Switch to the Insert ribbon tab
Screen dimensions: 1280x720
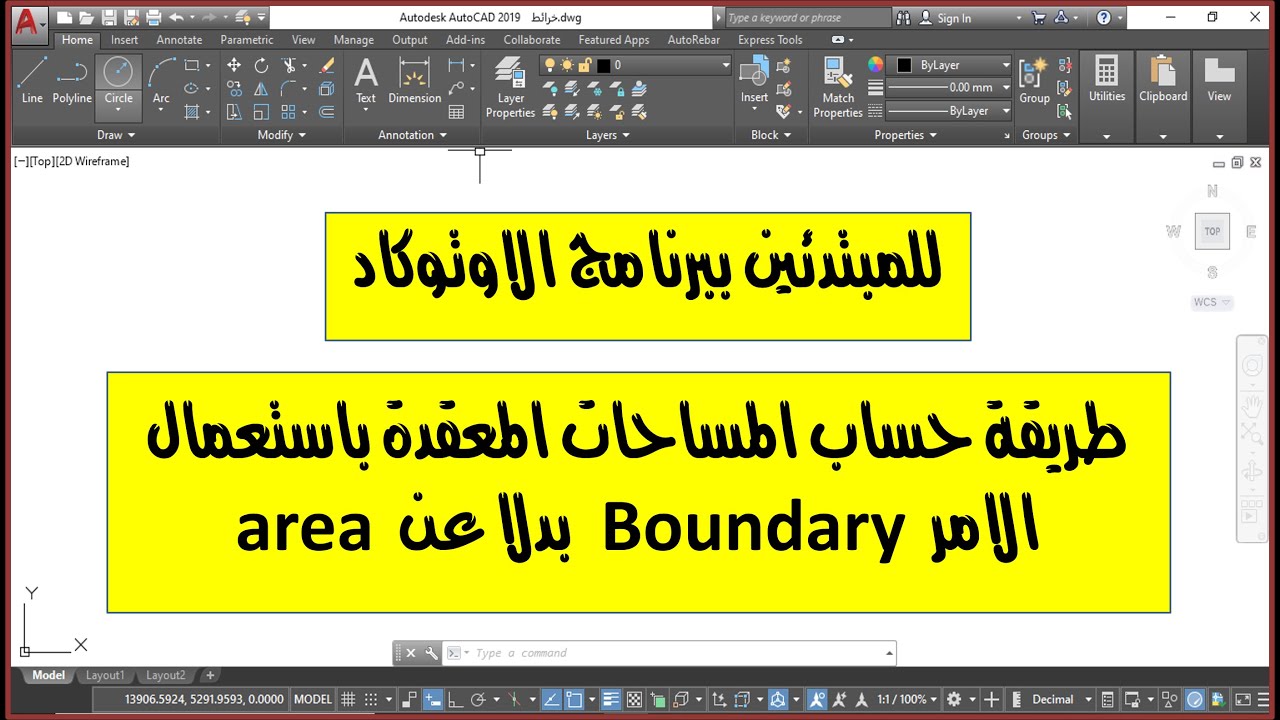tap(124, 40)
